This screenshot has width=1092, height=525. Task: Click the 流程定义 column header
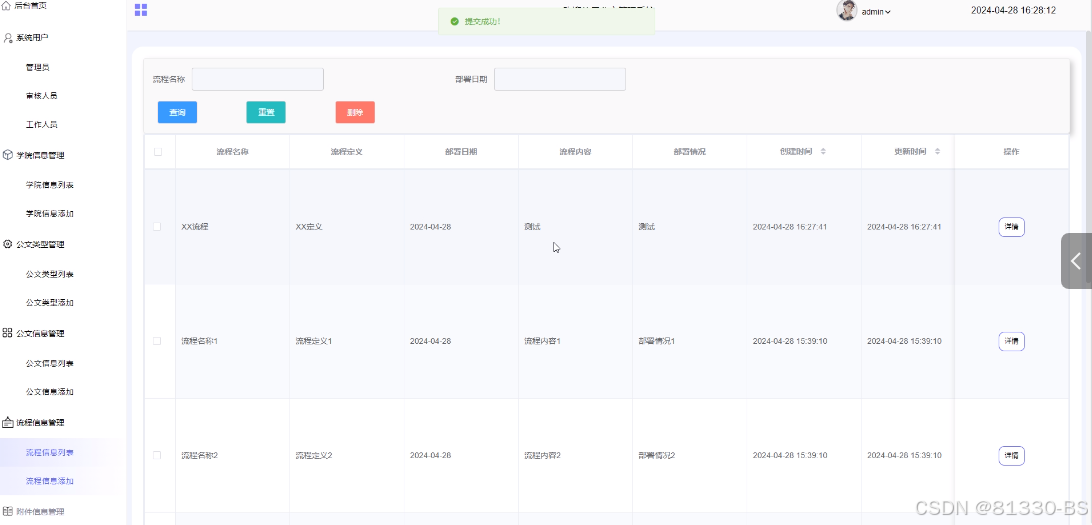click(x=347, y=151)
